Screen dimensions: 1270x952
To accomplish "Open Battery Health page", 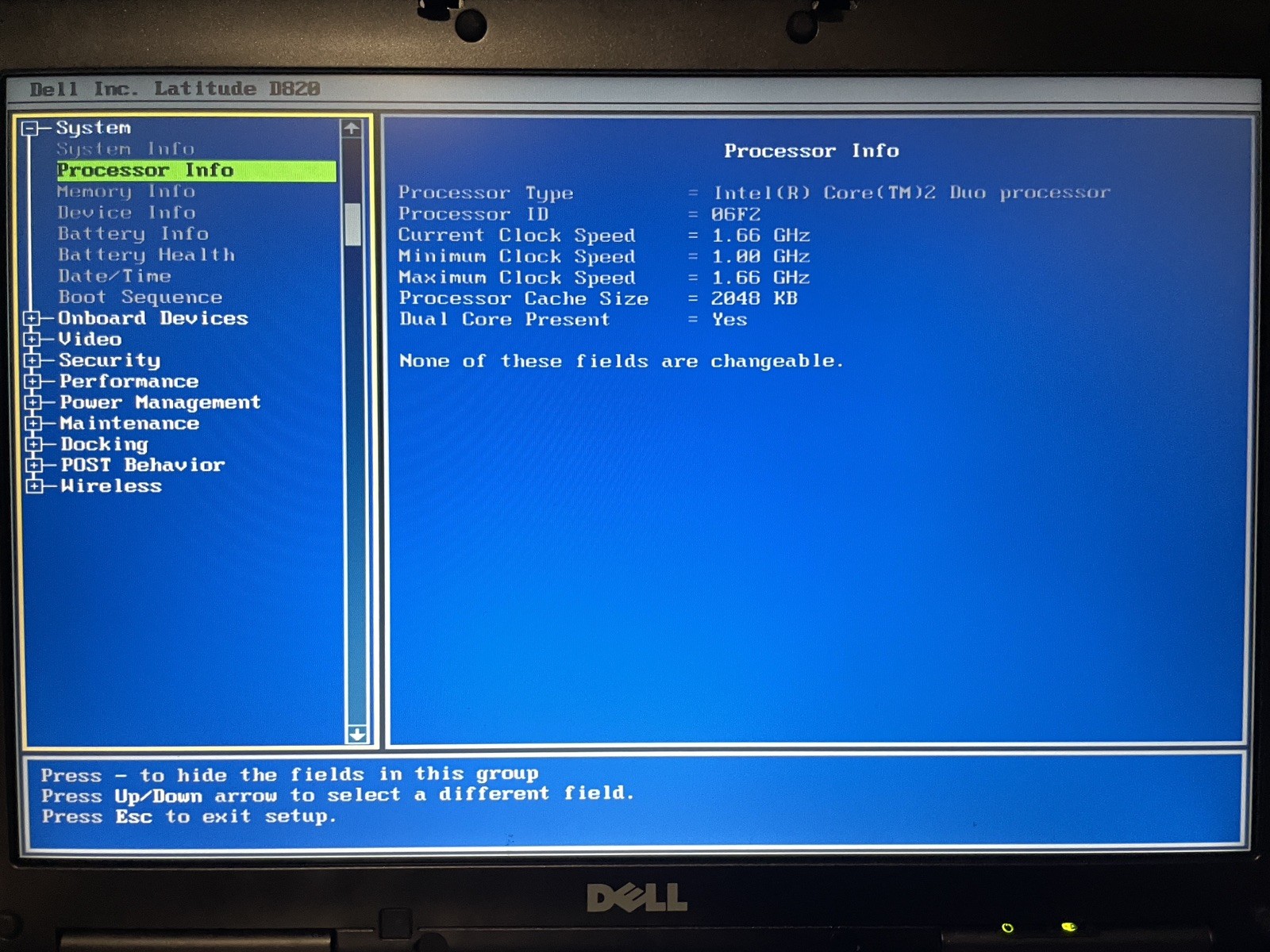I will pyautogui.click(x=146, y=255).
